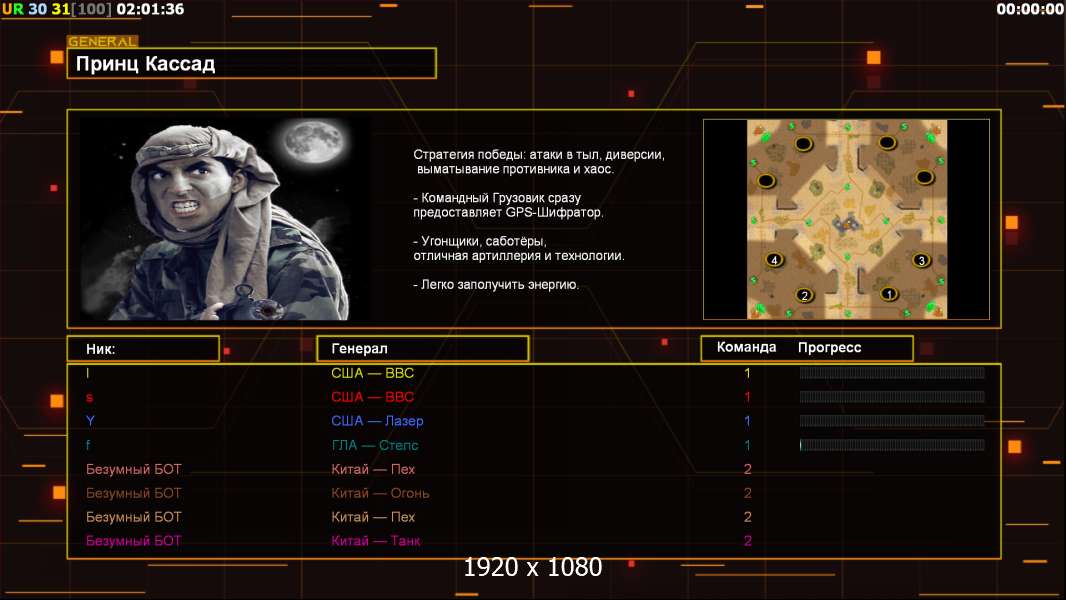Click the 'Прогресс' column header
This screenshot has height=600, width=1066.
coord(829,348)
